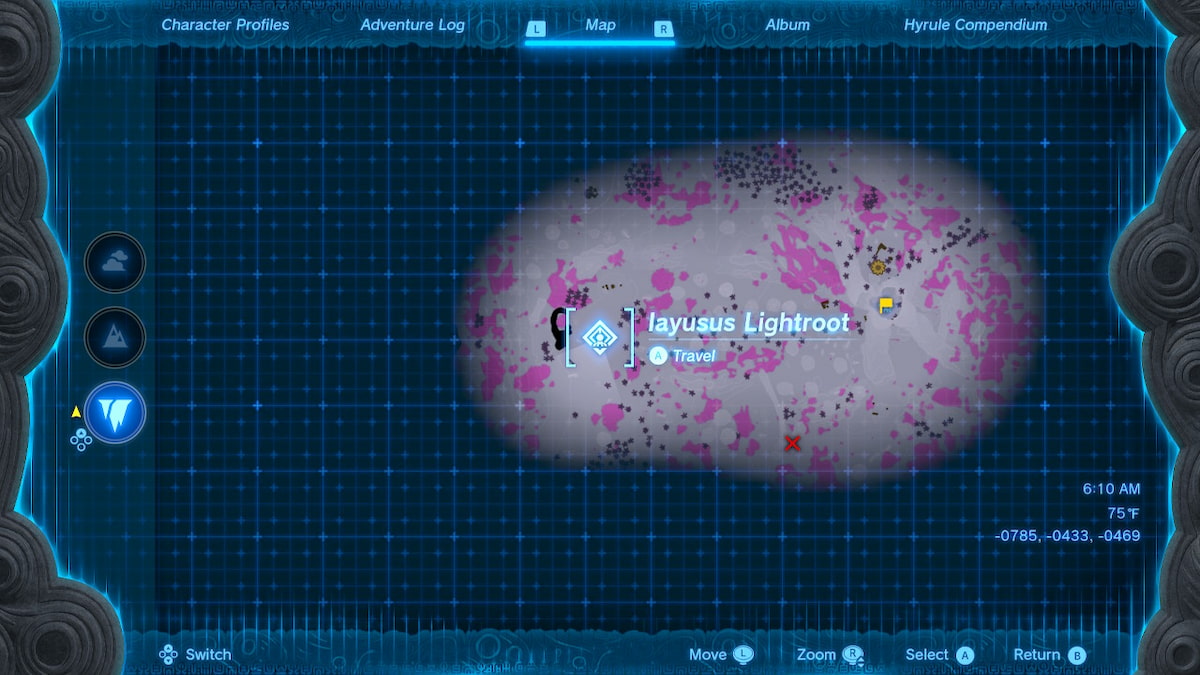Switch to the Adventure Log tab
The width and height of the screenshot is (1200, 675).
pos(412,25)
